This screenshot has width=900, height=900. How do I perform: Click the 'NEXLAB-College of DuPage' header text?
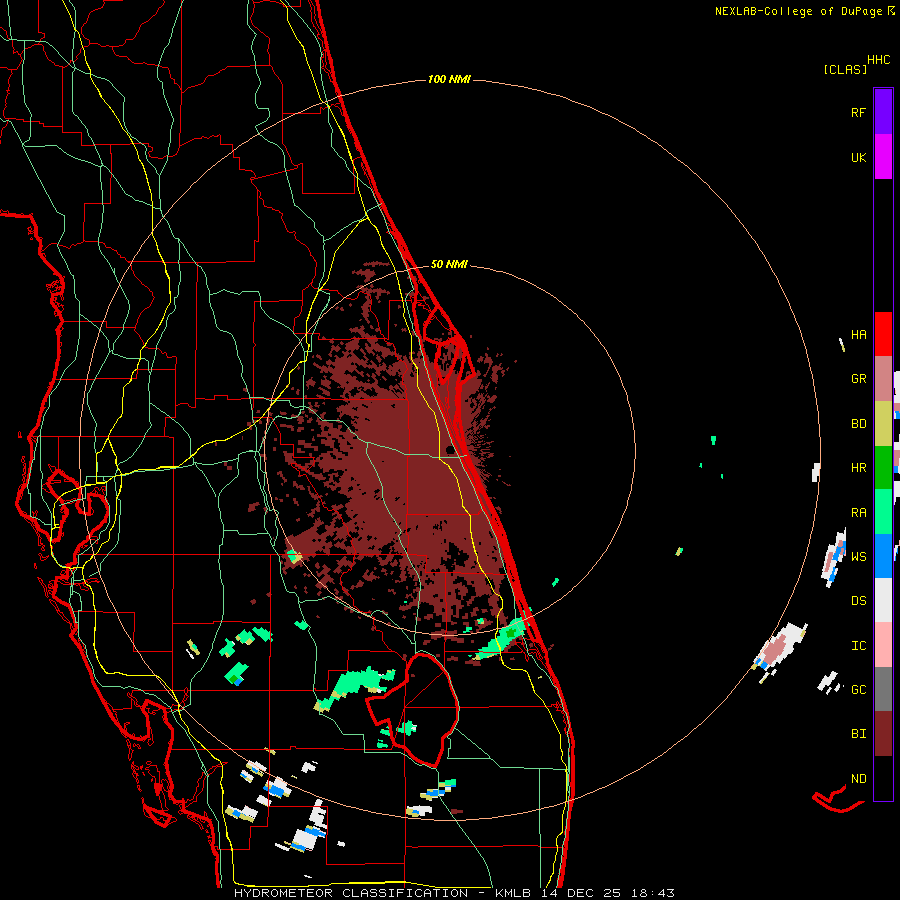pos(798,11)
